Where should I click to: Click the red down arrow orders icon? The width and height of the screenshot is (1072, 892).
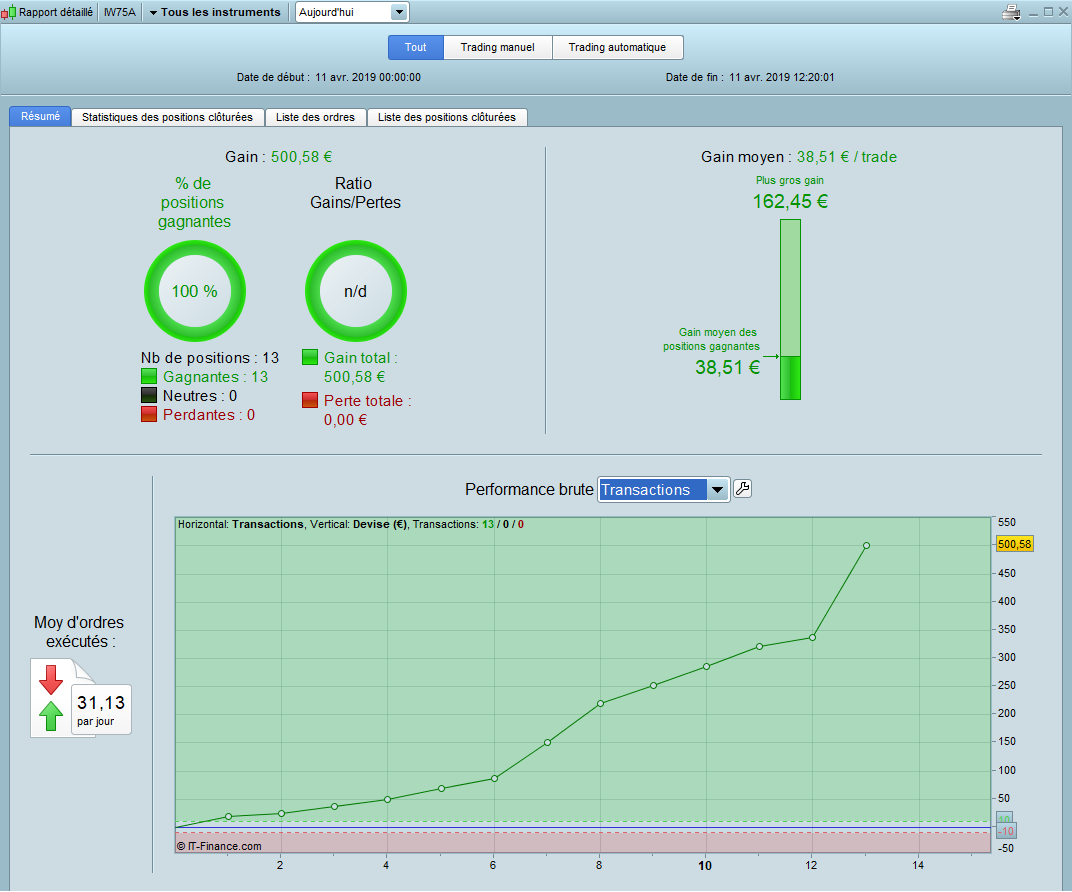click(51, 679)
